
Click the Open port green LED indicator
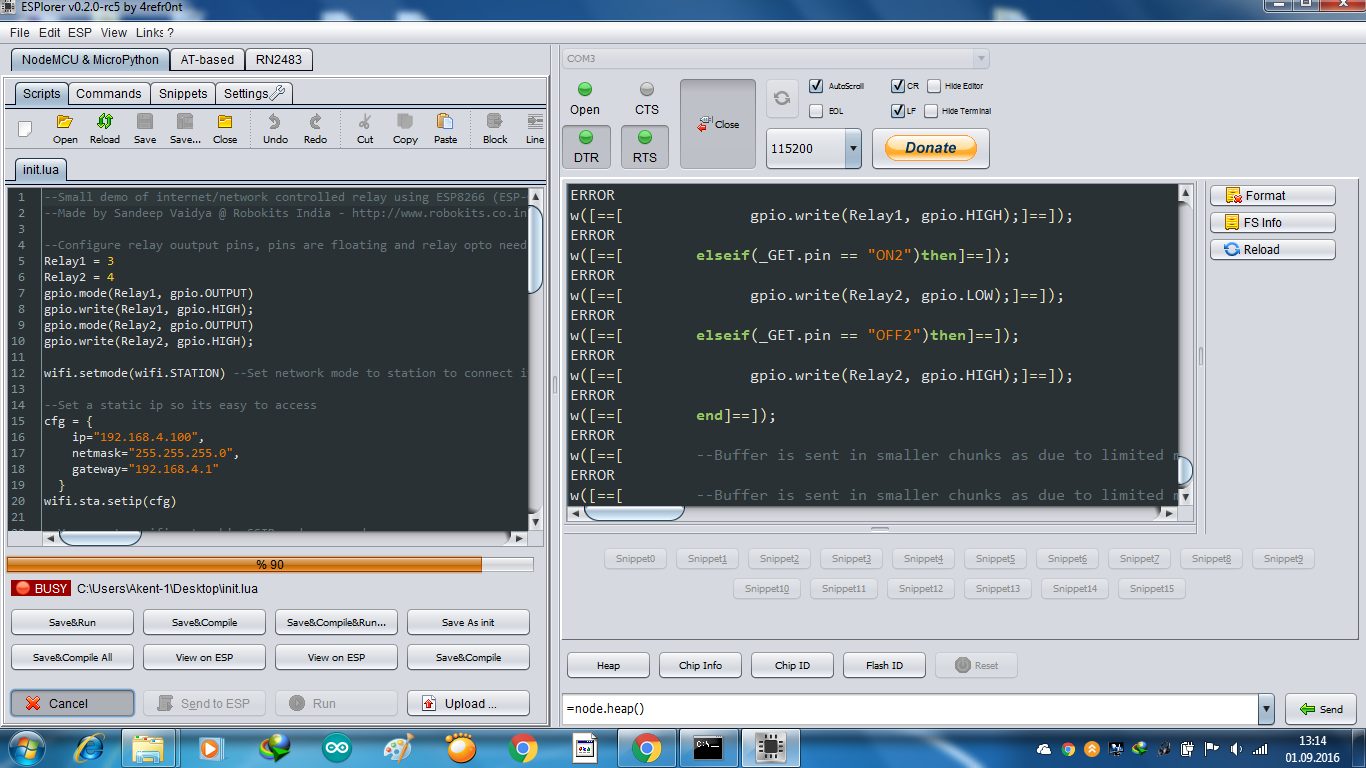585,89
